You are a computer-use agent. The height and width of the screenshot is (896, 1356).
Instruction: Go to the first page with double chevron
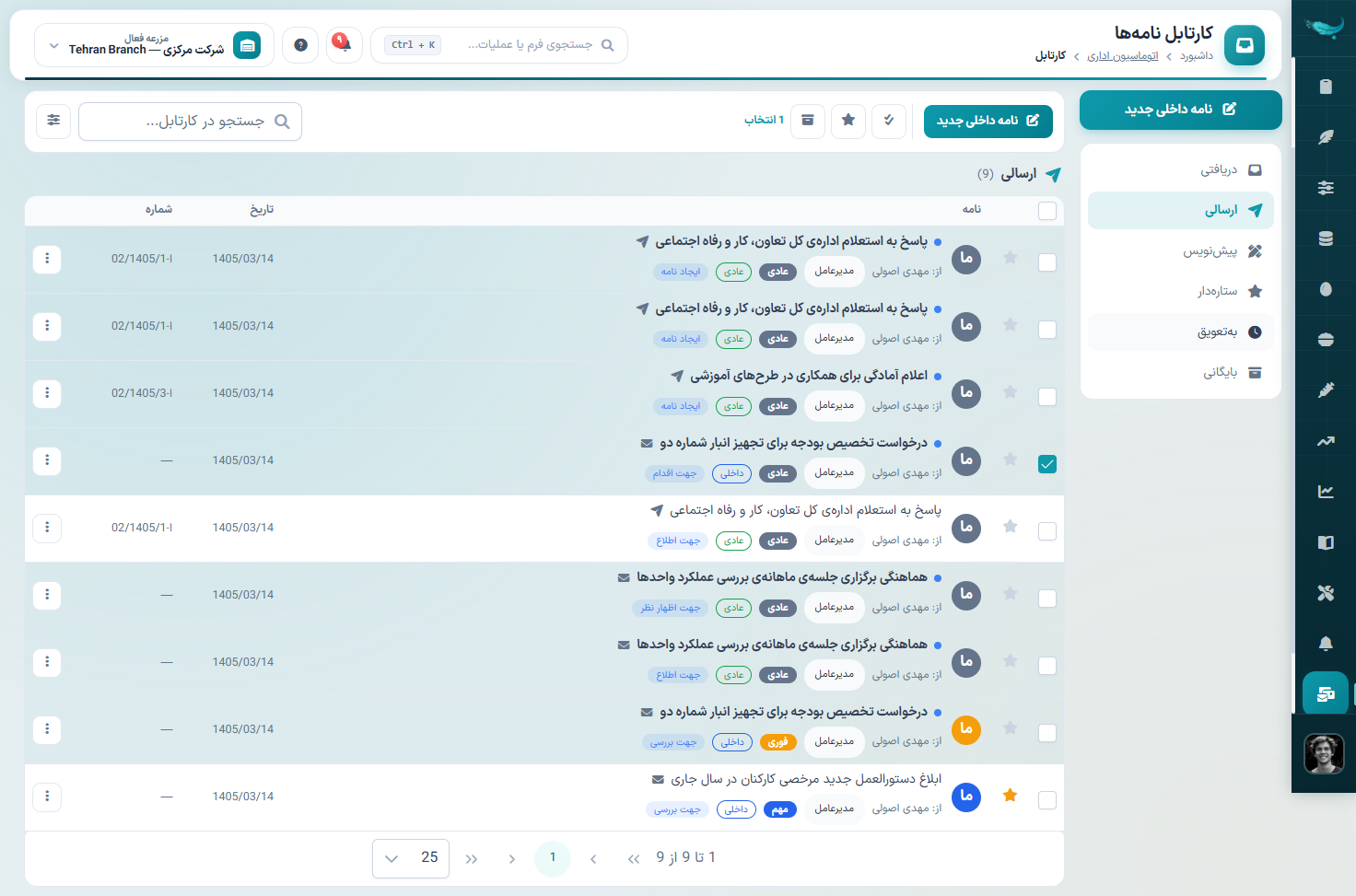(x=634, y=859)
